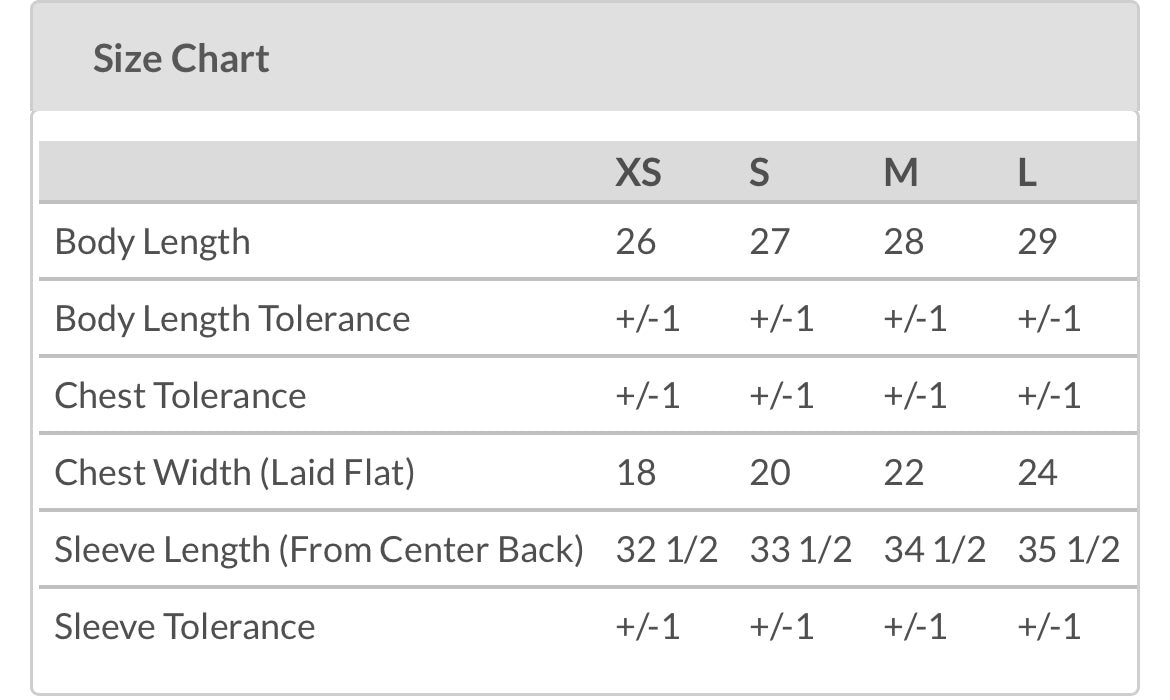Click the Body Length row label
The height and width of the screenshot is (700, 1170).
pos(152,242)
